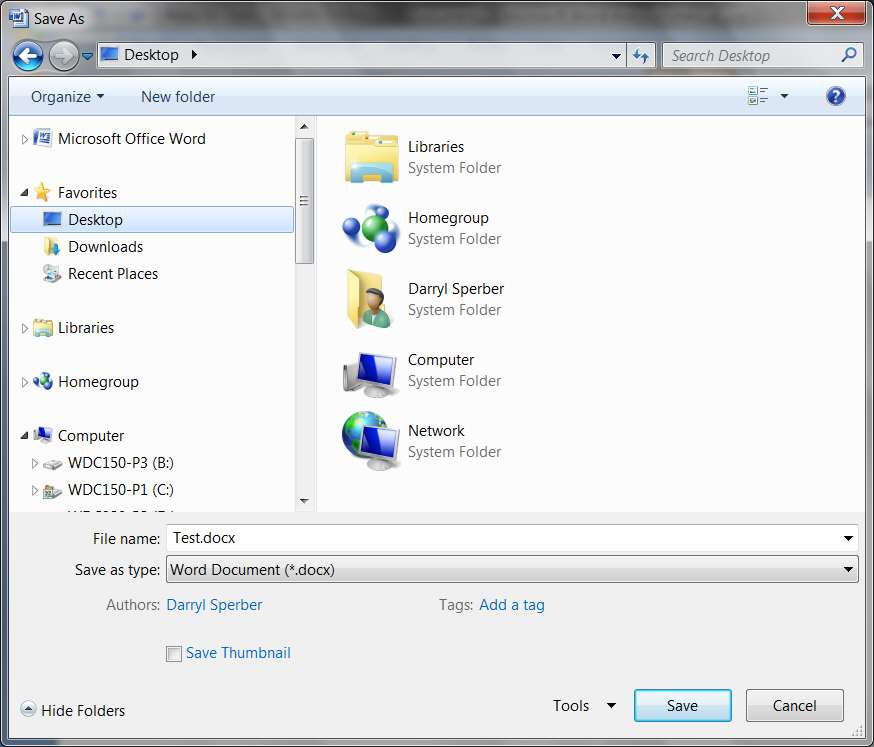
Task: Click the File name text field
Action: pos(504,538)
